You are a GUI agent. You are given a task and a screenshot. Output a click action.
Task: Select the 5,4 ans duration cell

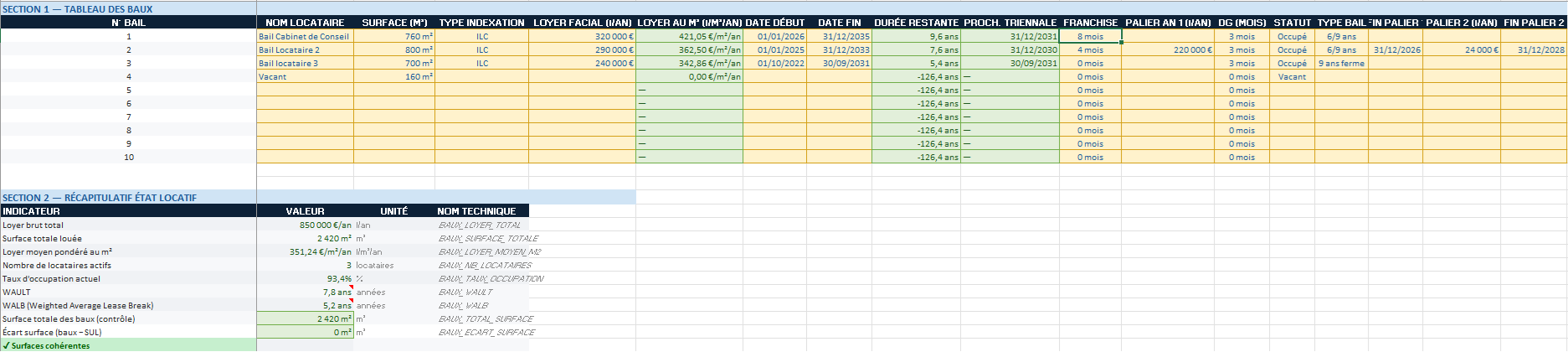coord(916,63)
